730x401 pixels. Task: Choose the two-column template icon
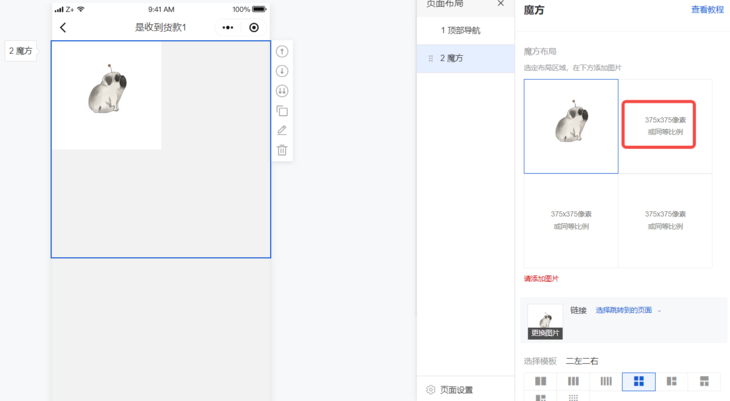[541, 381]
